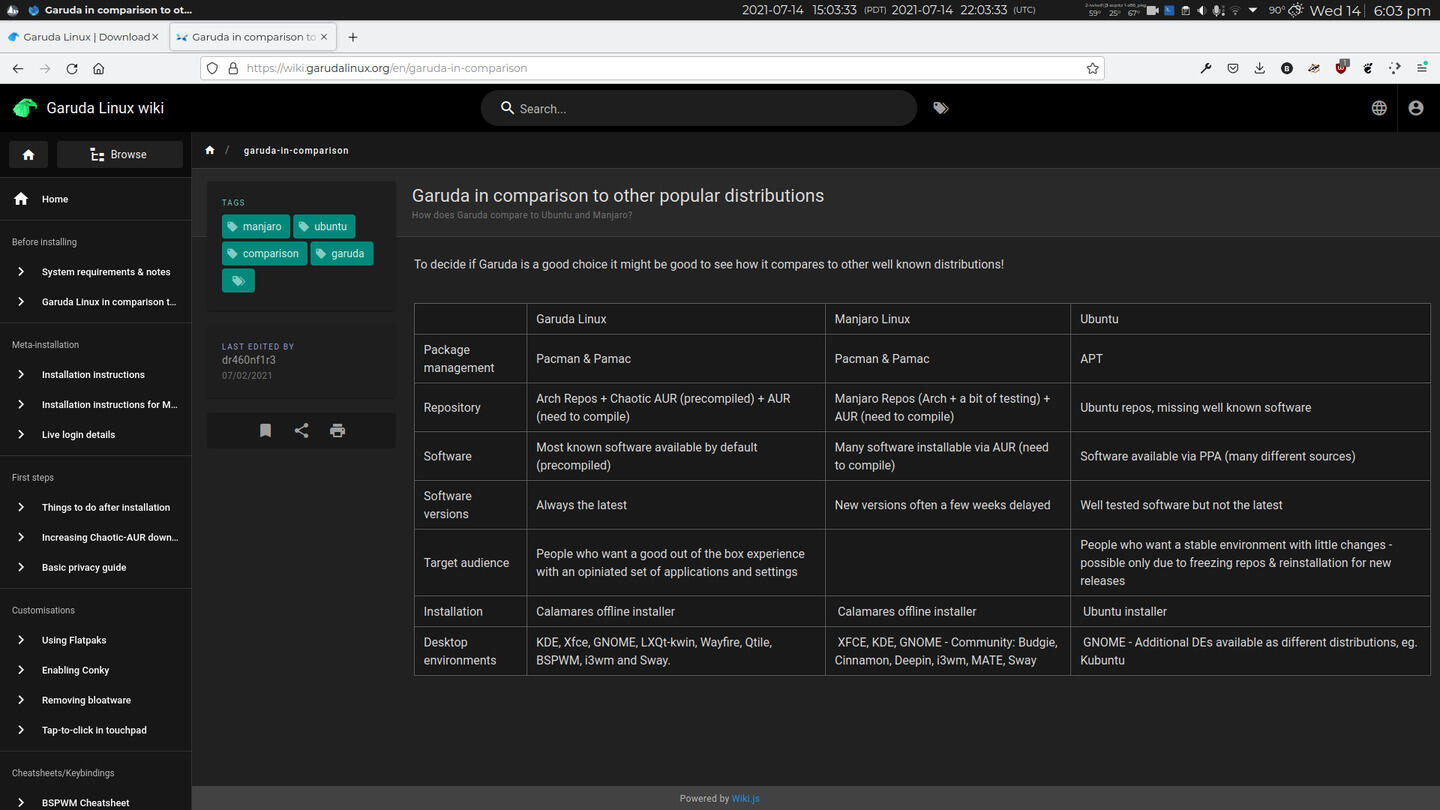Click the volume speaker icon in the system tray
1440x810 pixels.
click(x=1201, y=11)
